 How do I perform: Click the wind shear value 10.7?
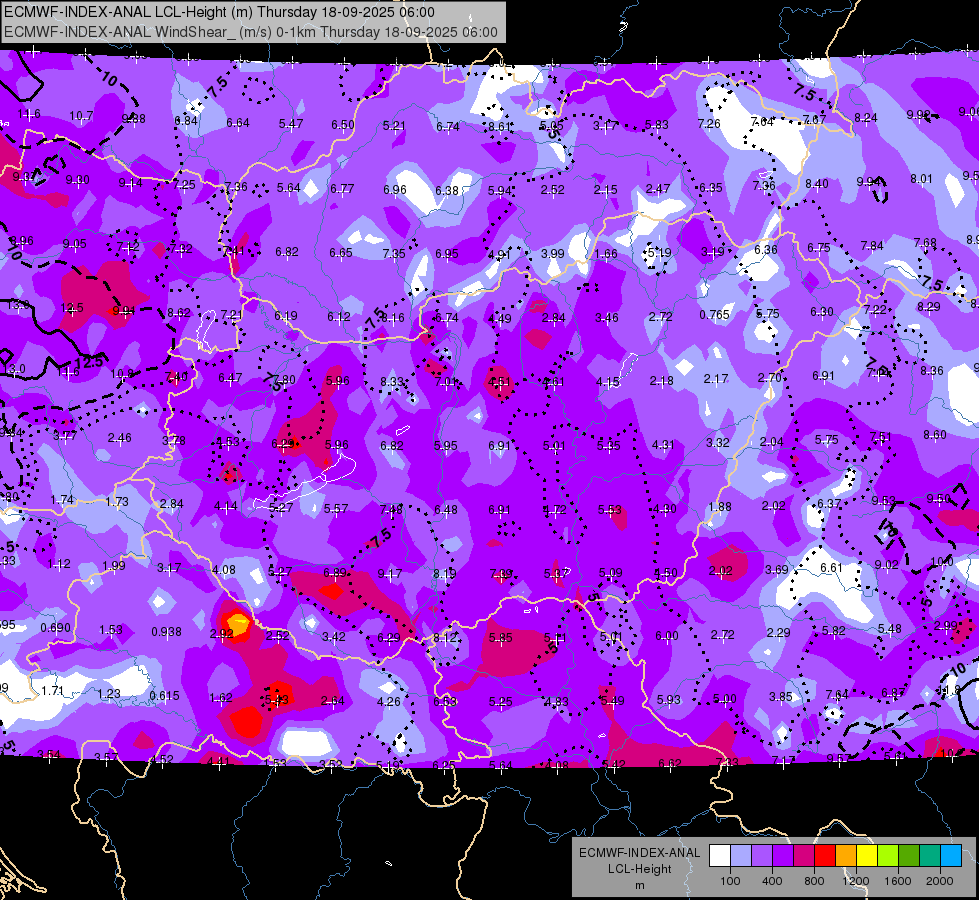[x=81, y=116]
